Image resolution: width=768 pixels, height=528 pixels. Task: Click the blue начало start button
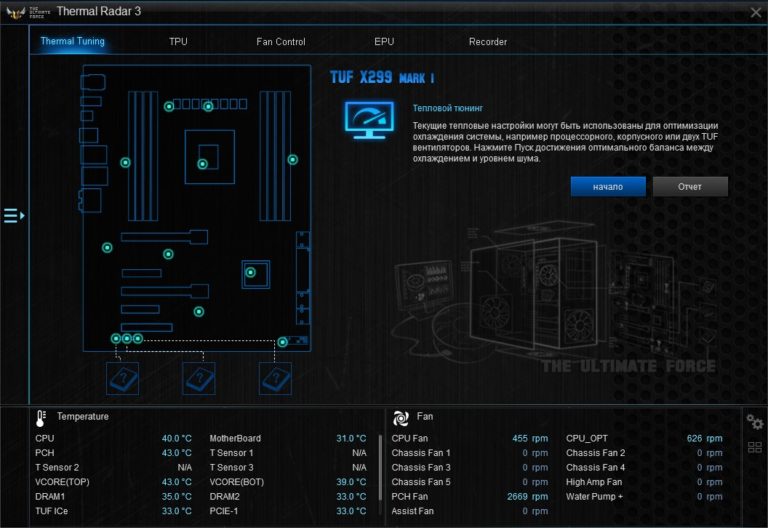[x=608, y=187]
